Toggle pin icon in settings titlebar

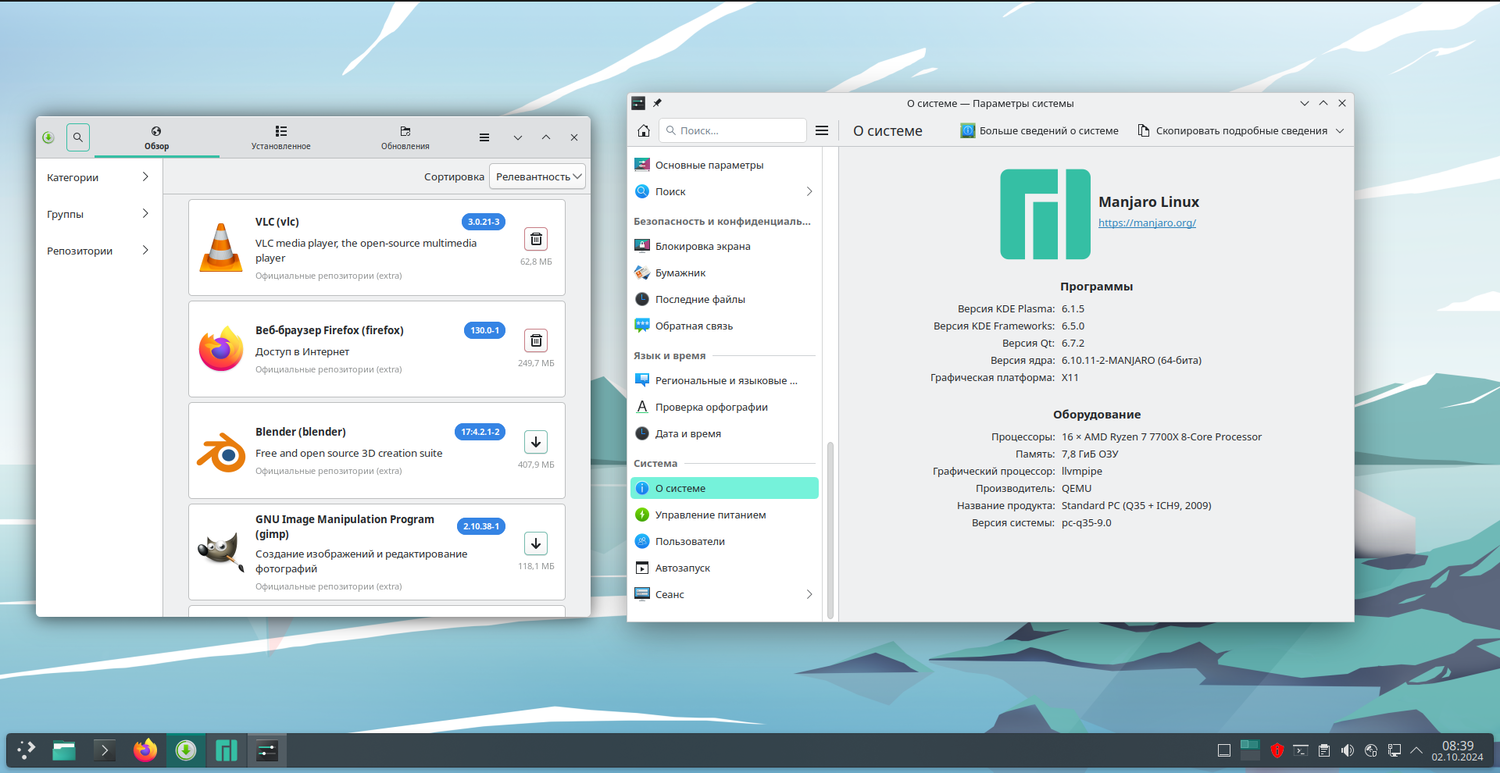point(658,103)
